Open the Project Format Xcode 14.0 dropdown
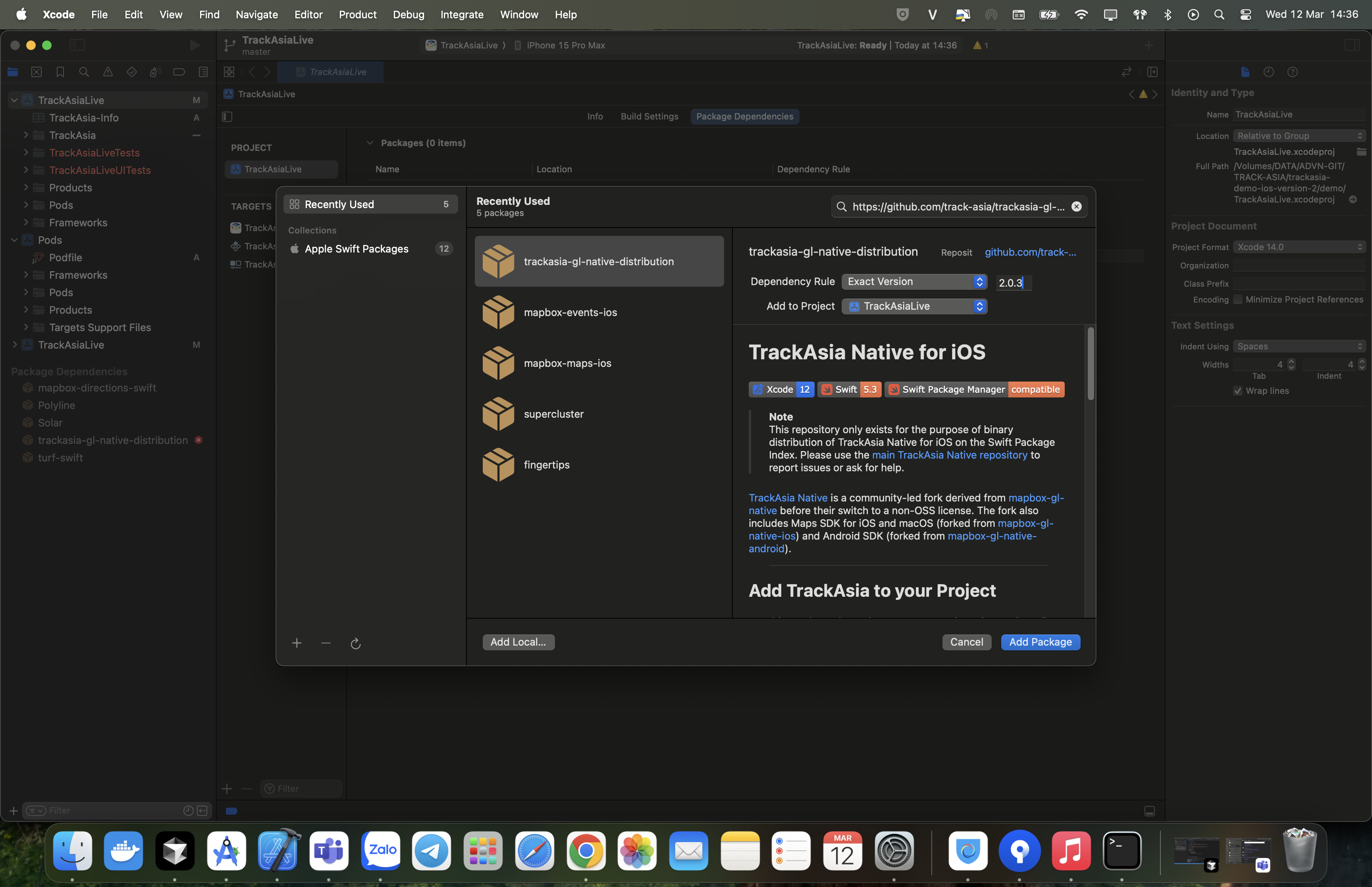 (1299, 247)
